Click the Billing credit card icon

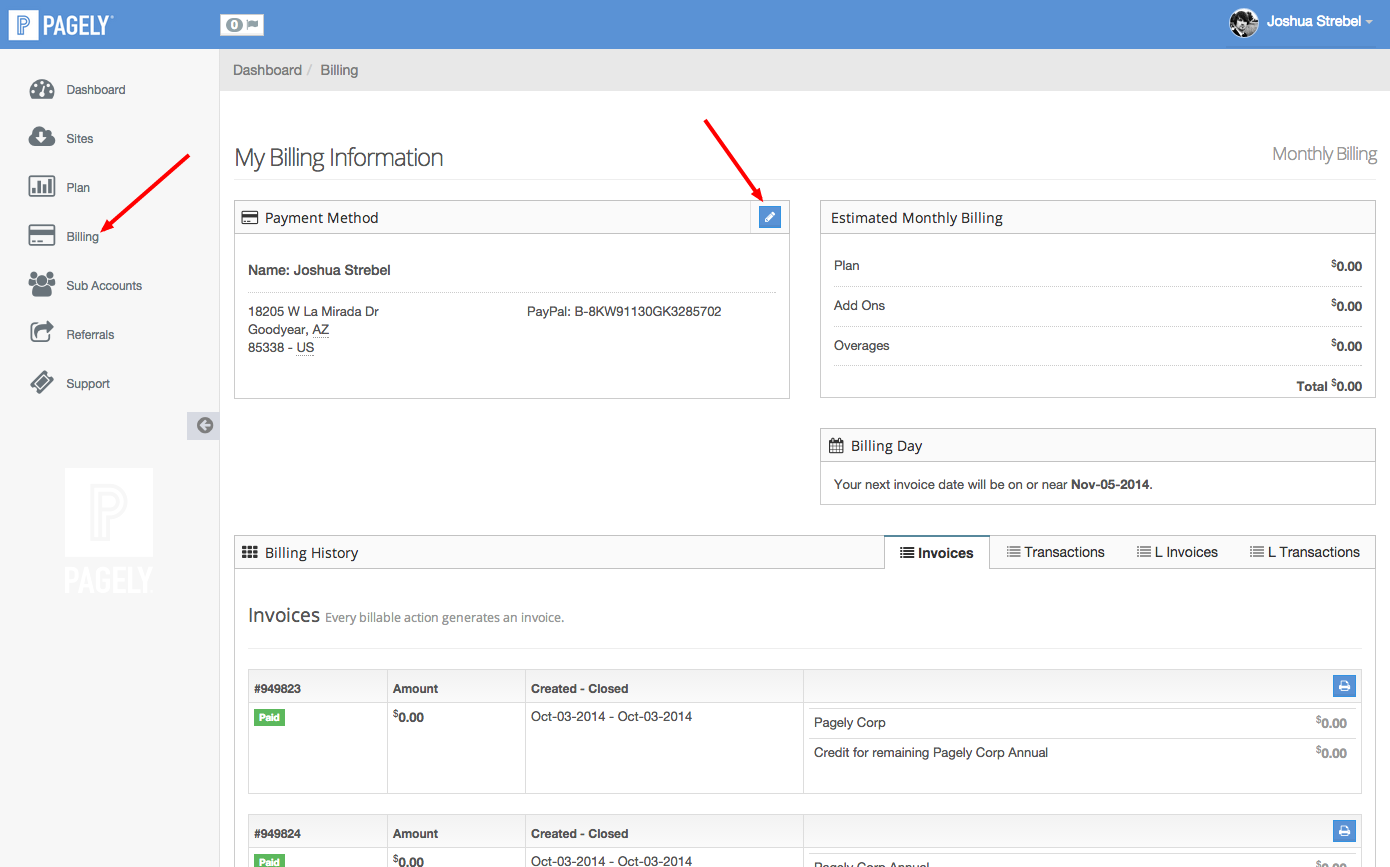(x=42, y=236)
